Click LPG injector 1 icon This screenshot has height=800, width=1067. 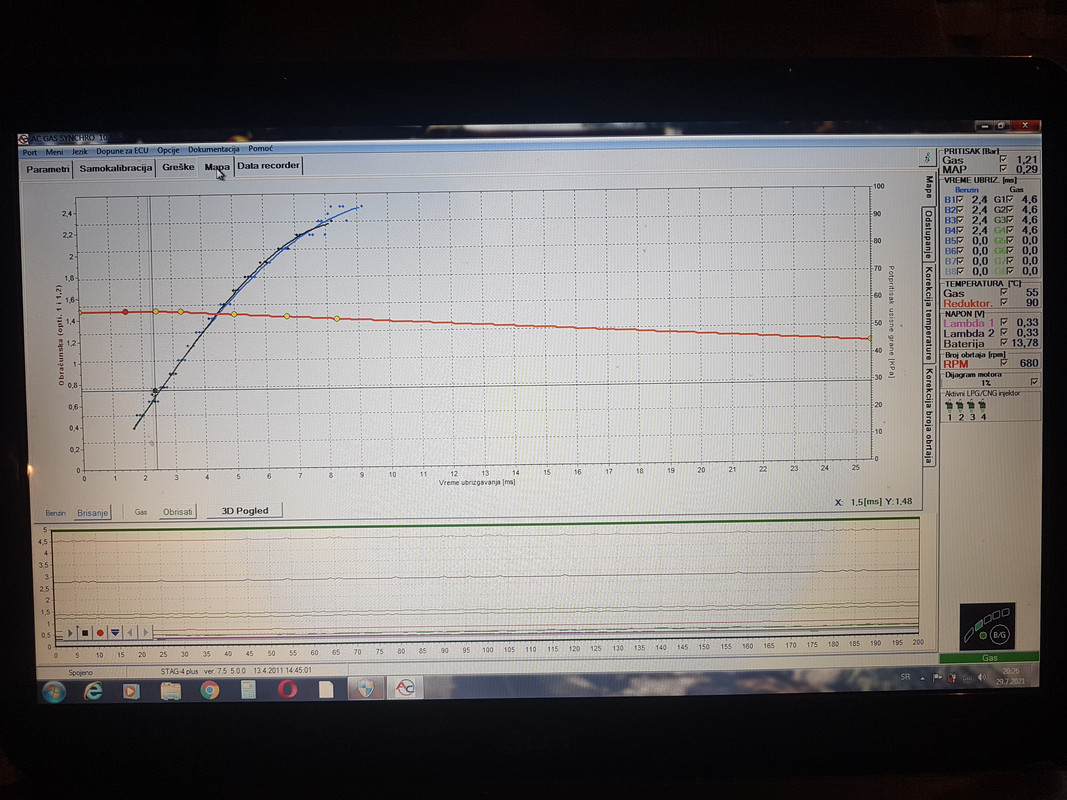[950, 406]
